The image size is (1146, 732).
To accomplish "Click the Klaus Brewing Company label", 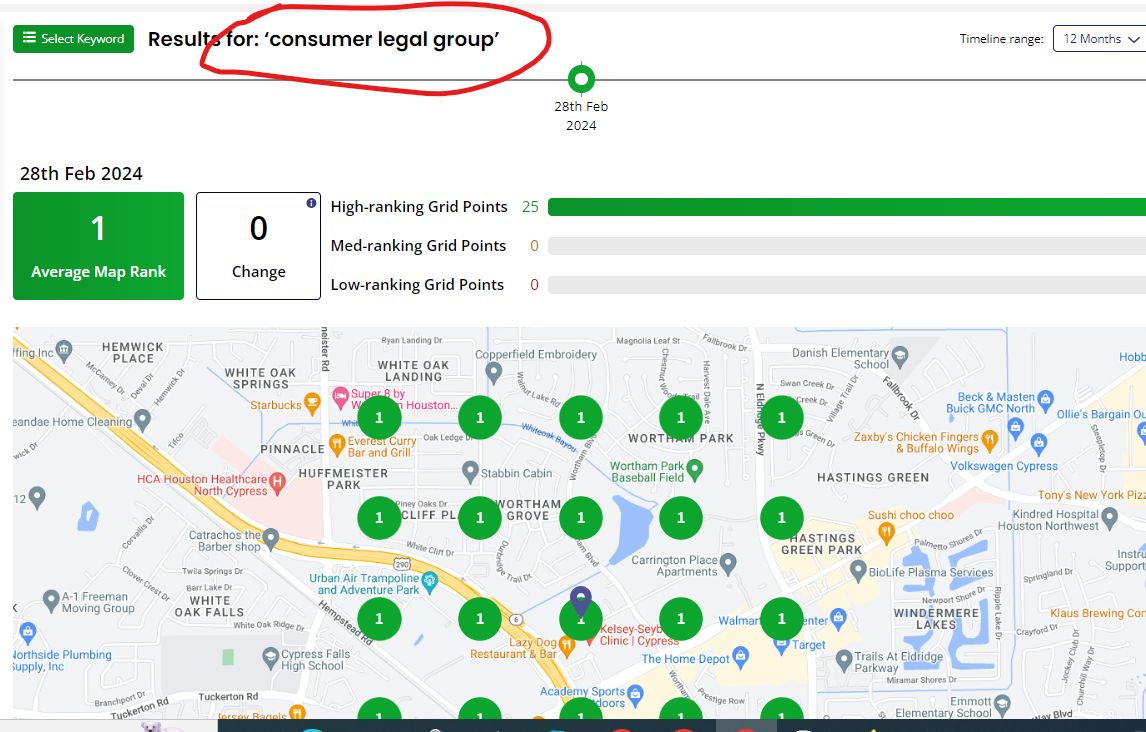I will click(x=1098, y=614).
